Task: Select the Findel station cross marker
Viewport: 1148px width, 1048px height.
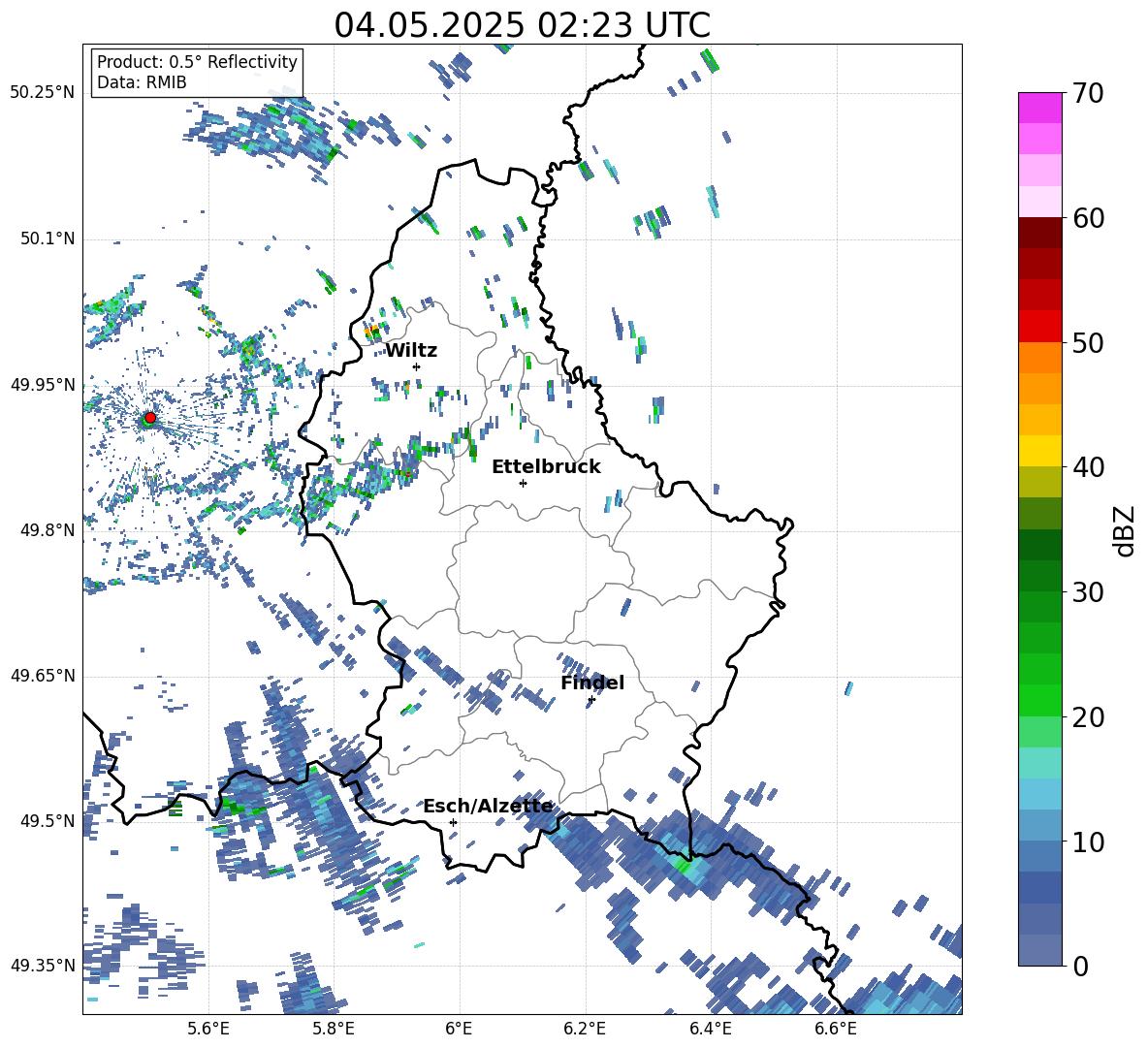Action: [x=591, y=700]
